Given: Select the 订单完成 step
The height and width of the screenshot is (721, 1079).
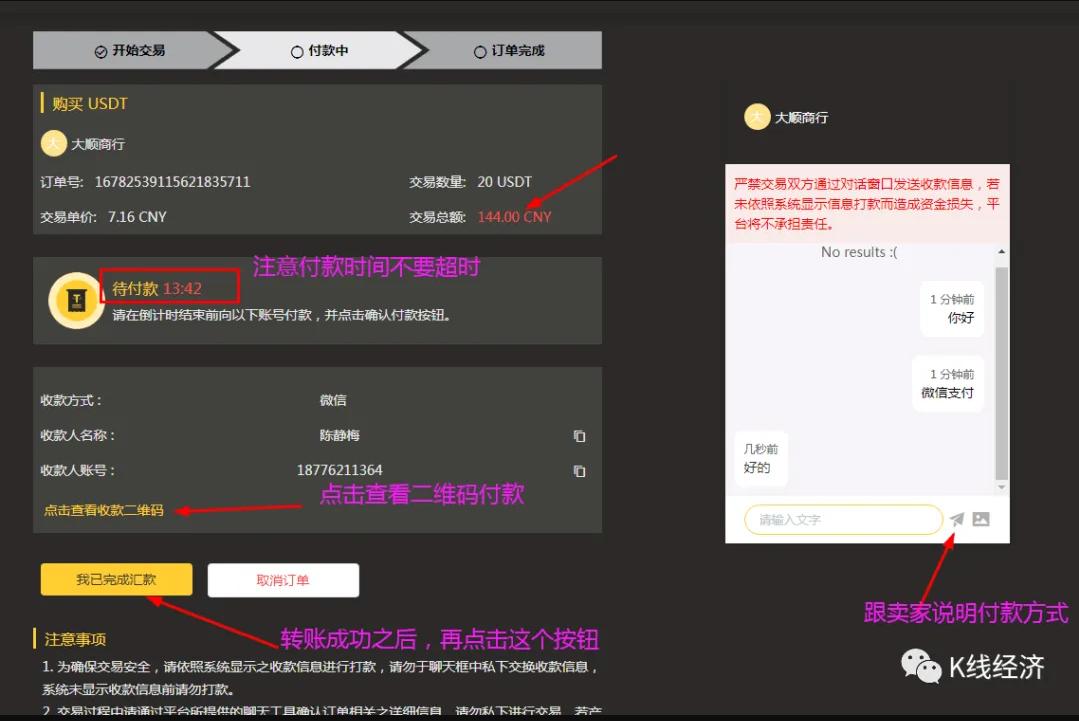Looking at the screenshot, I should pyautogui.click(x=509, y=51).
